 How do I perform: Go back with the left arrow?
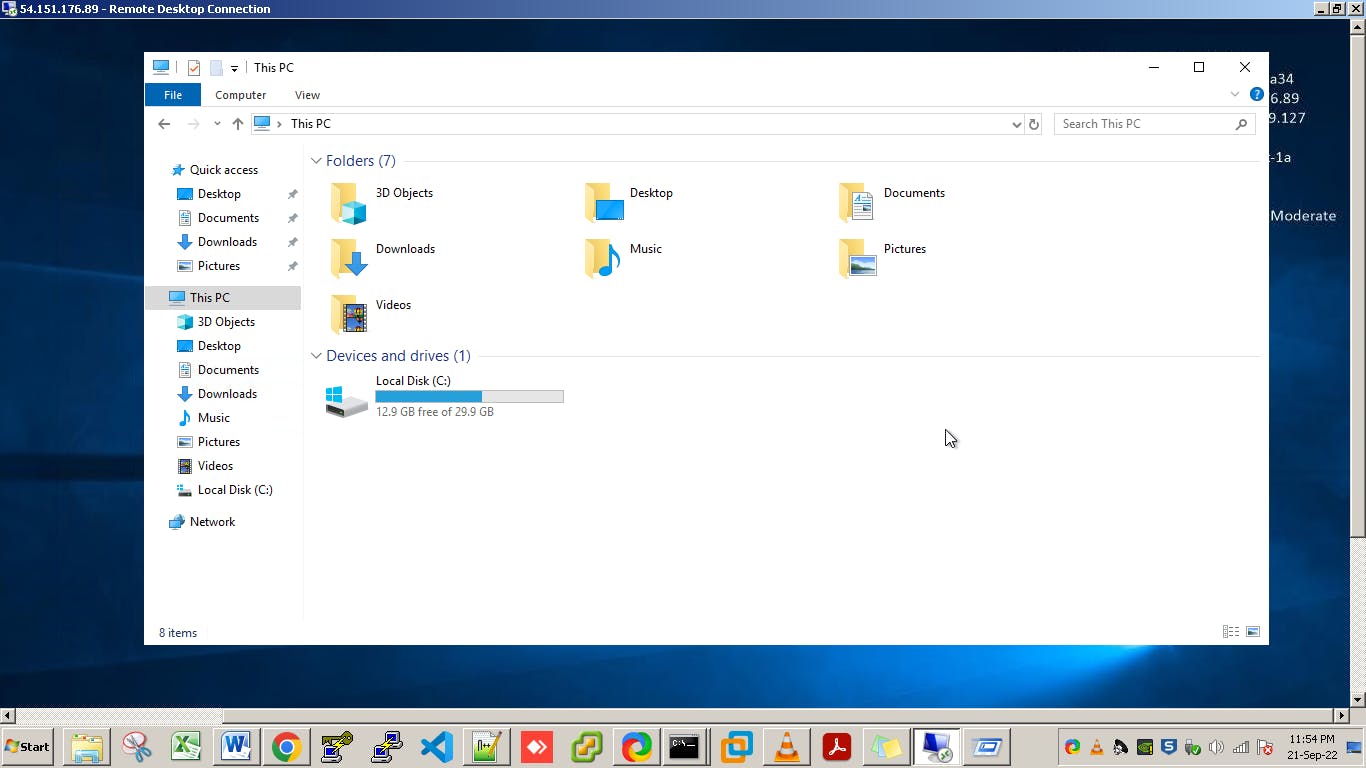[x=164, y=124]
